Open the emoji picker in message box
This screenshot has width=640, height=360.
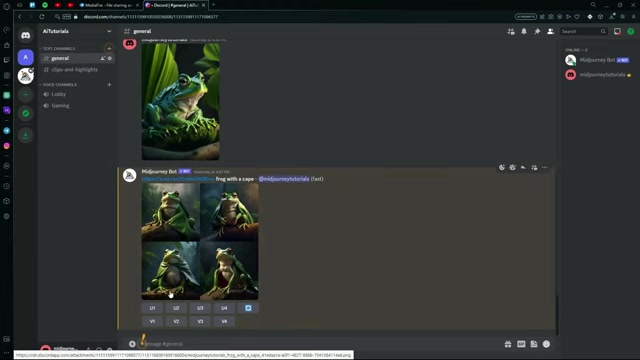click(547, 344)
